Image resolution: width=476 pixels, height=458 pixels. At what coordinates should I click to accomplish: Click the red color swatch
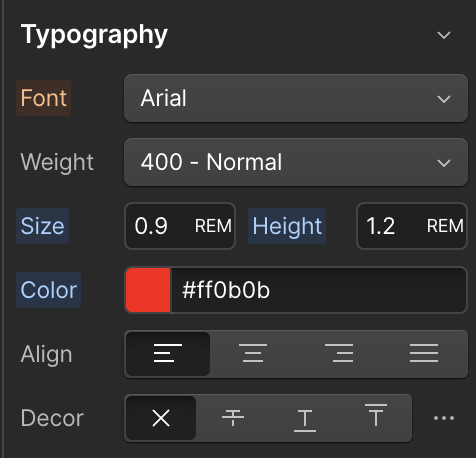coord(148,290)
